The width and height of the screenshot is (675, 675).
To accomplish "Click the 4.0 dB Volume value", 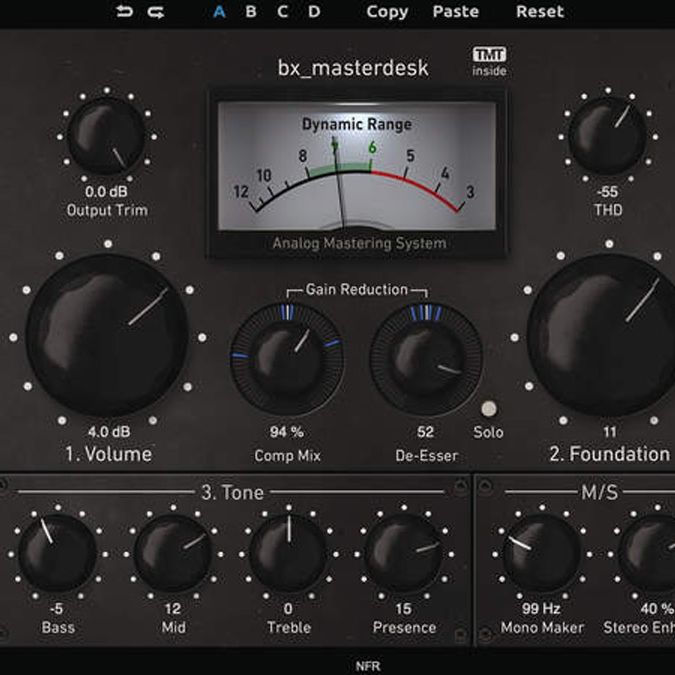I will click(109, 431).
